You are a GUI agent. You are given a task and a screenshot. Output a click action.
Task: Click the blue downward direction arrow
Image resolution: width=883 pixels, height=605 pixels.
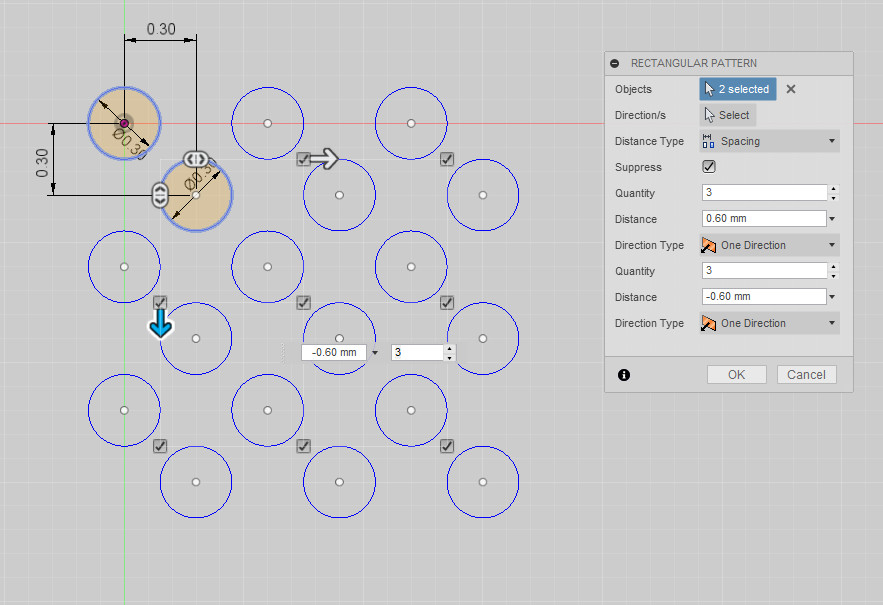coord(160,324)
